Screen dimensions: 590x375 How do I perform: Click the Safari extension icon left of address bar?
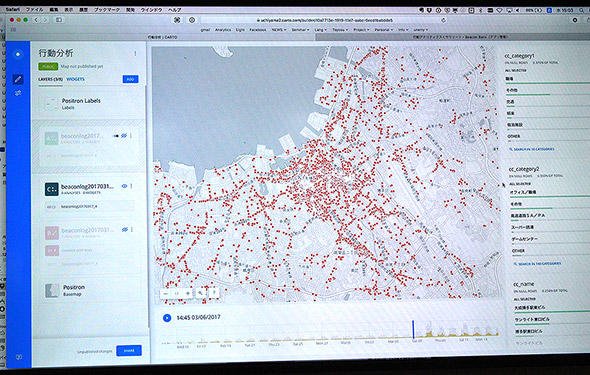click(177, 20)
